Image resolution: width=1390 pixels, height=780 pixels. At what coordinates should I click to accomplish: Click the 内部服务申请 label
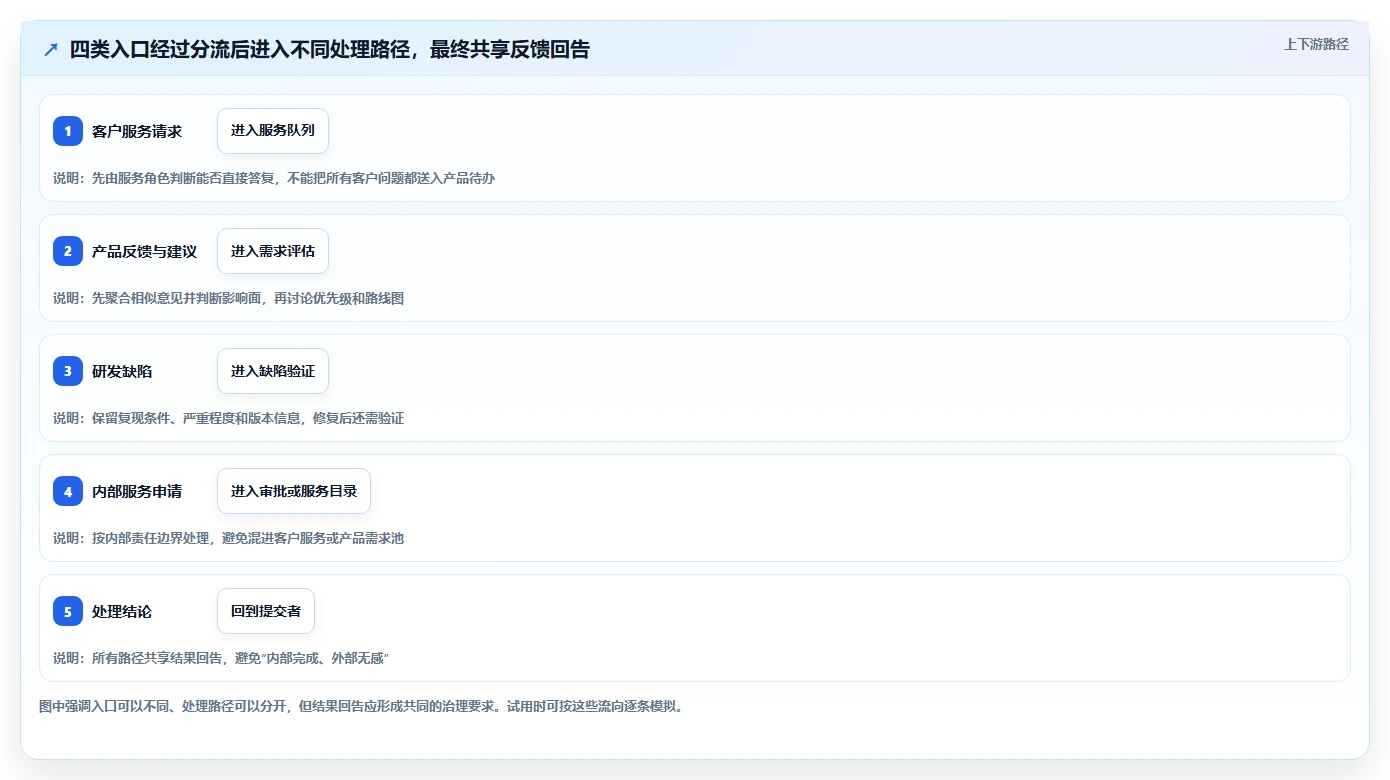(x=137, y=491)
